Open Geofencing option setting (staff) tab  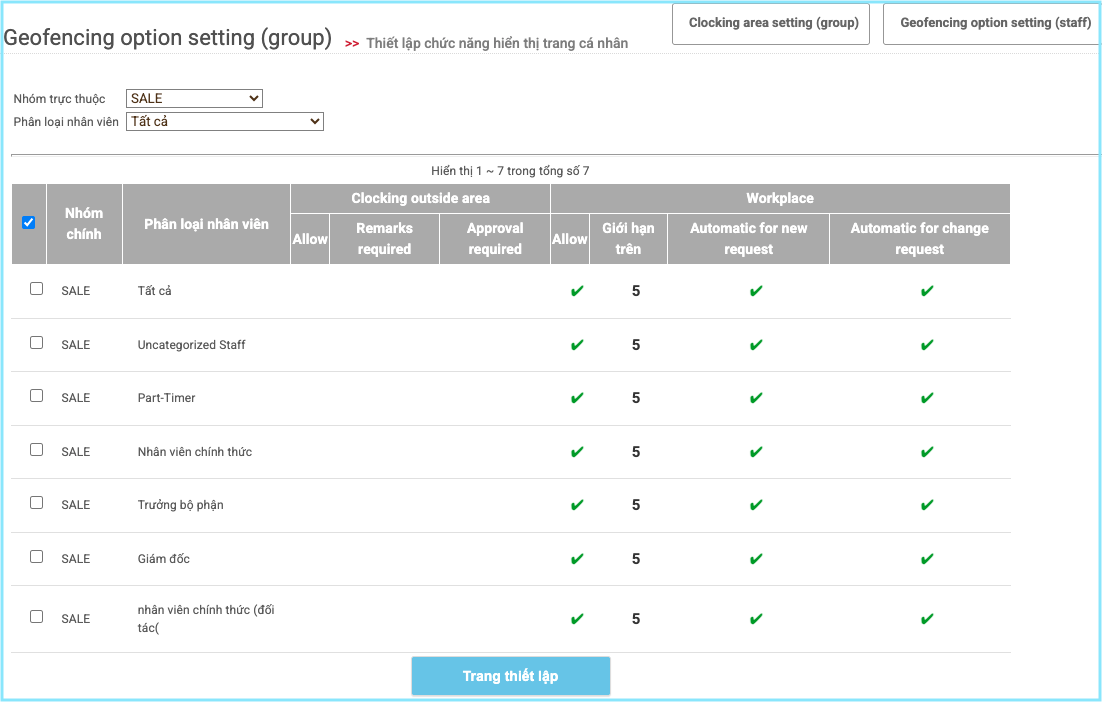point(994,23)
